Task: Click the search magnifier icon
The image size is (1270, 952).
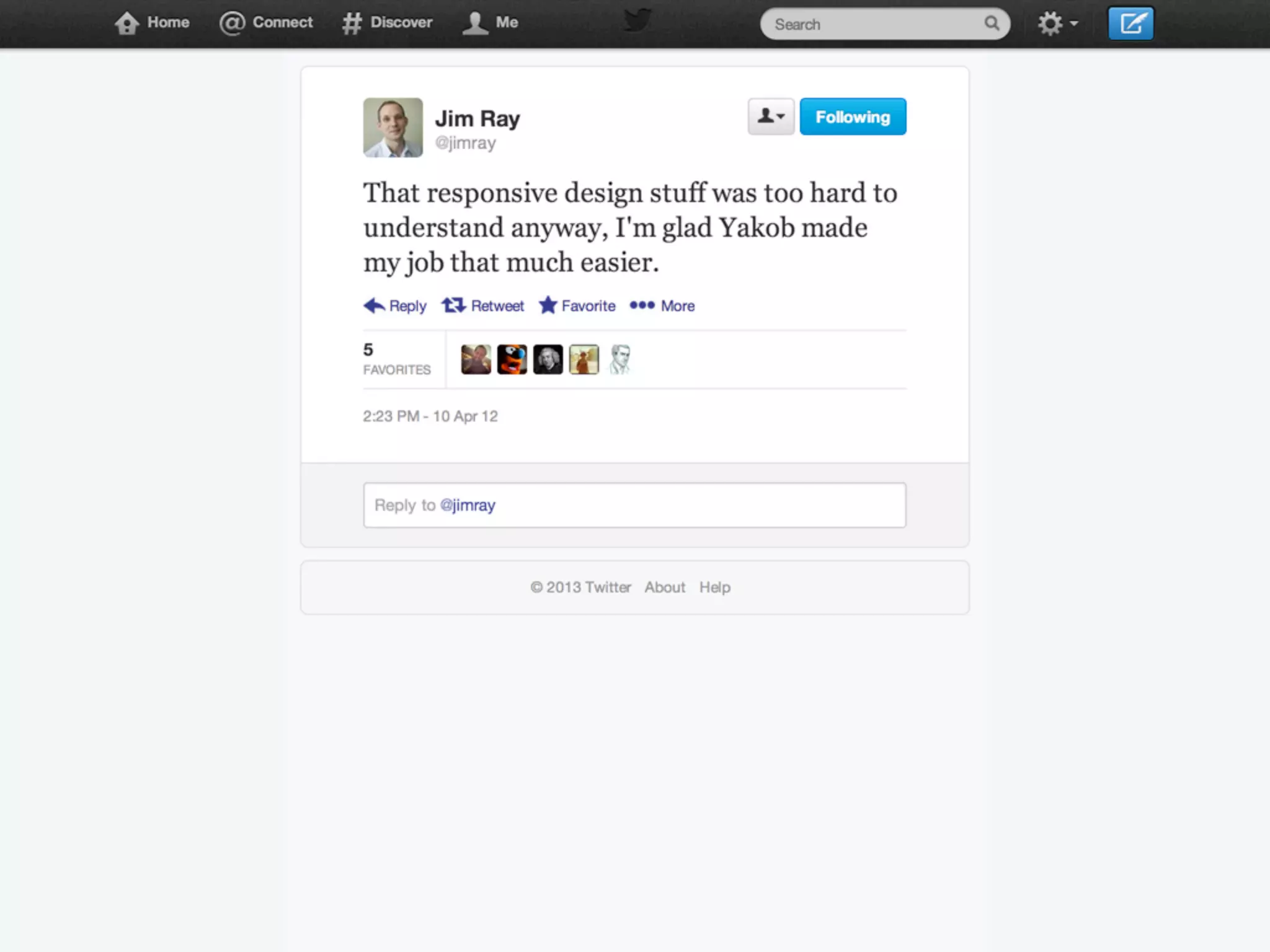Action: point(991,24)
